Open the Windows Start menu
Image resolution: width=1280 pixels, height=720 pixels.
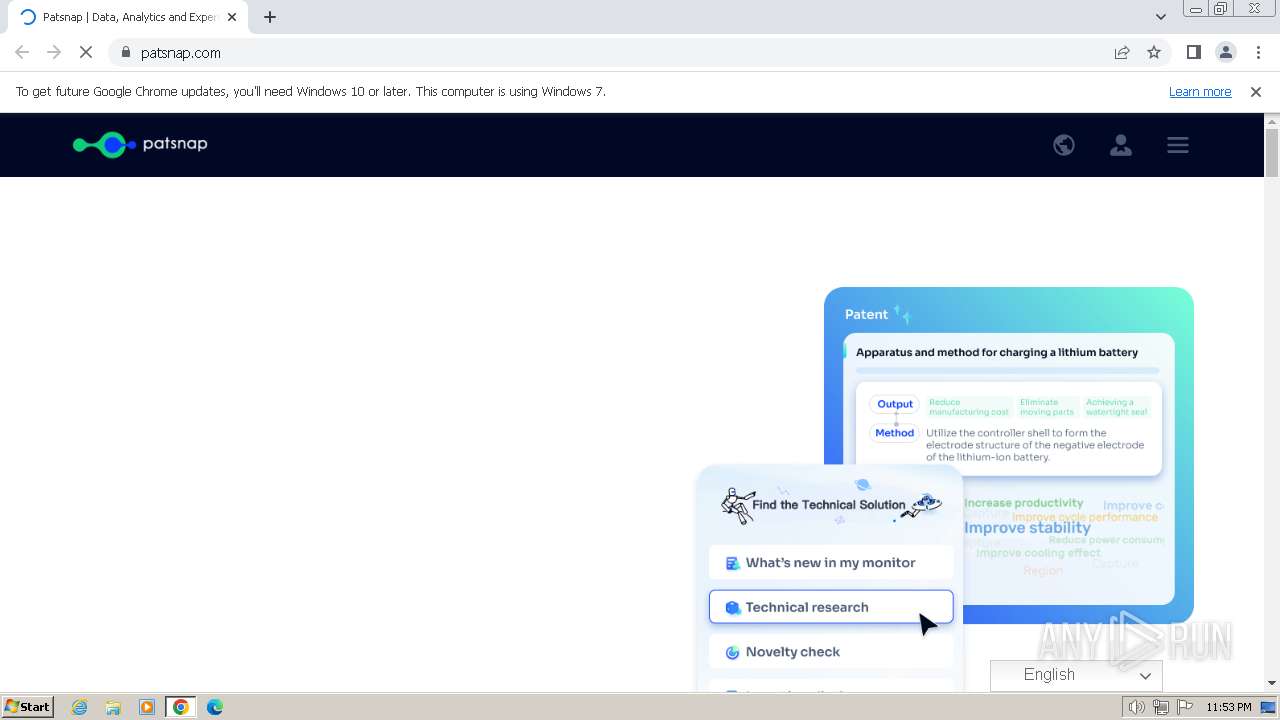(27, 707)
